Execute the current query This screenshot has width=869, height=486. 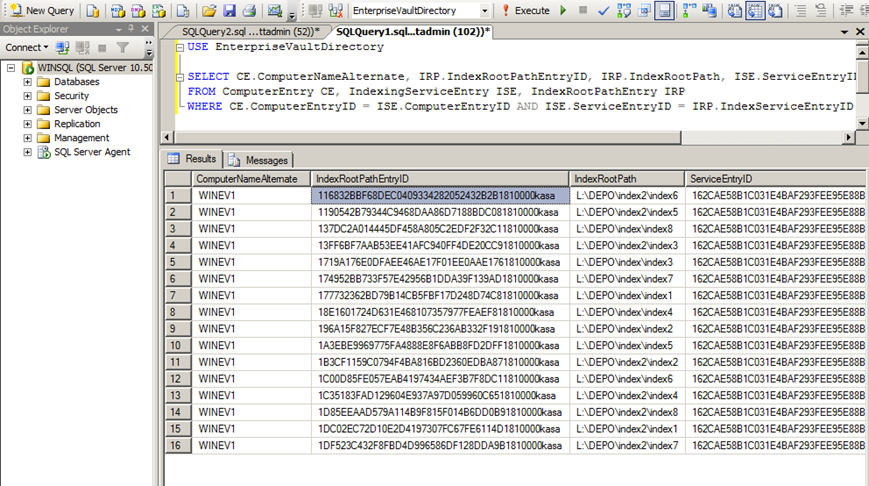(x=525, y=10)
